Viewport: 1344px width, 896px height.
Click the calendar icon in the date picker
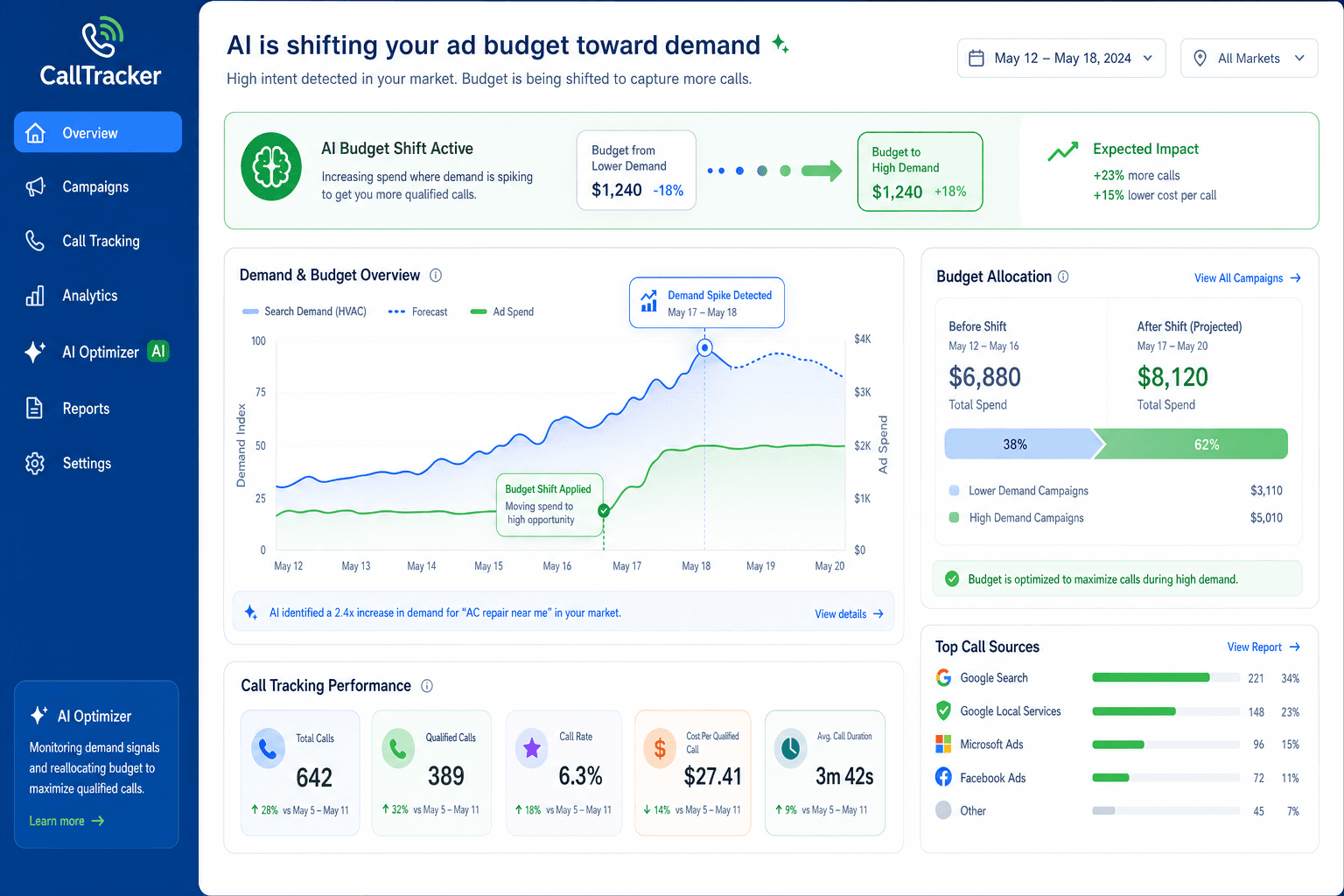point(976,58)
